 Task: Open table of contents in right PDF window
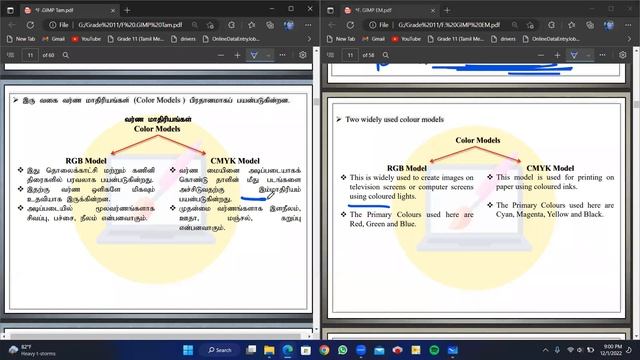point(331,55)
